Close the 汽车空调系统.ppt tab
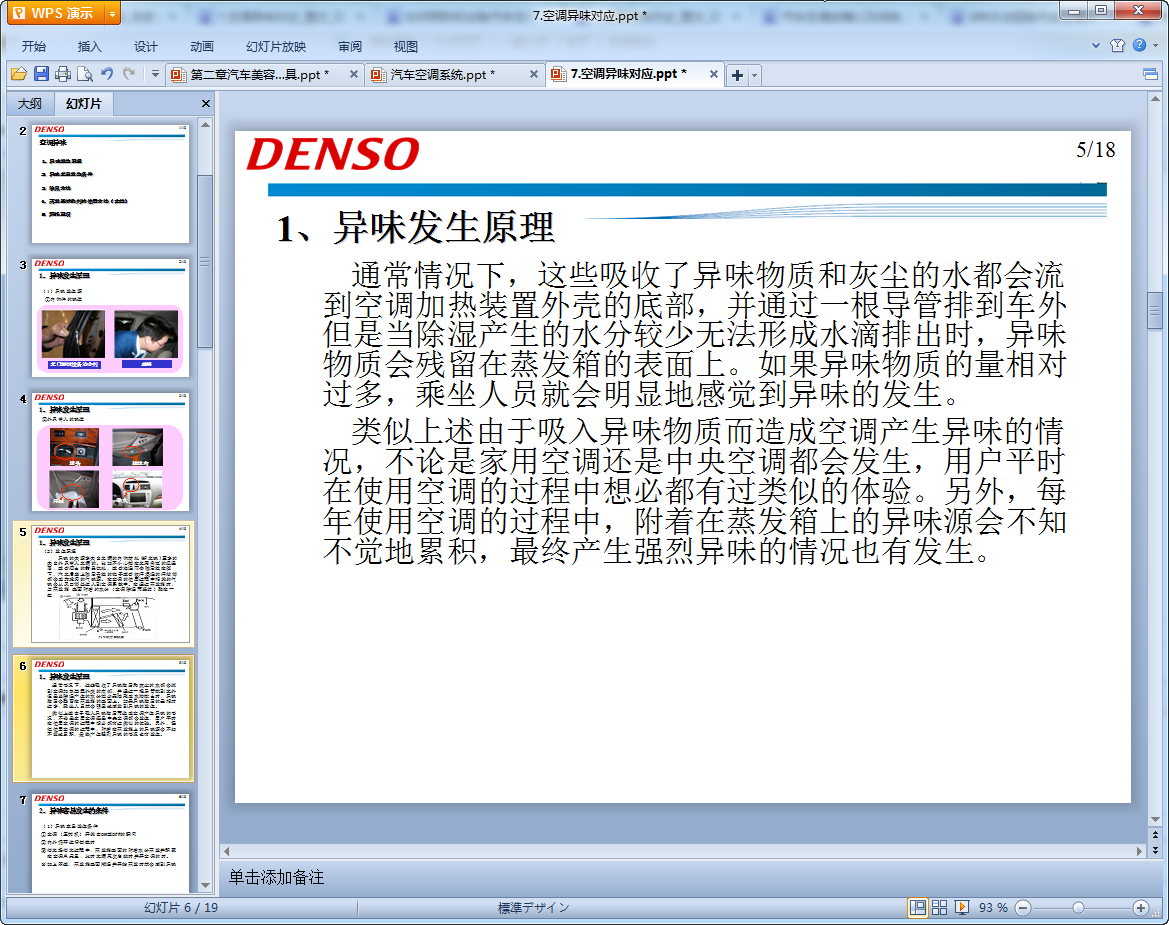The height and width of the screenshot is (925, 1169). 534,74
